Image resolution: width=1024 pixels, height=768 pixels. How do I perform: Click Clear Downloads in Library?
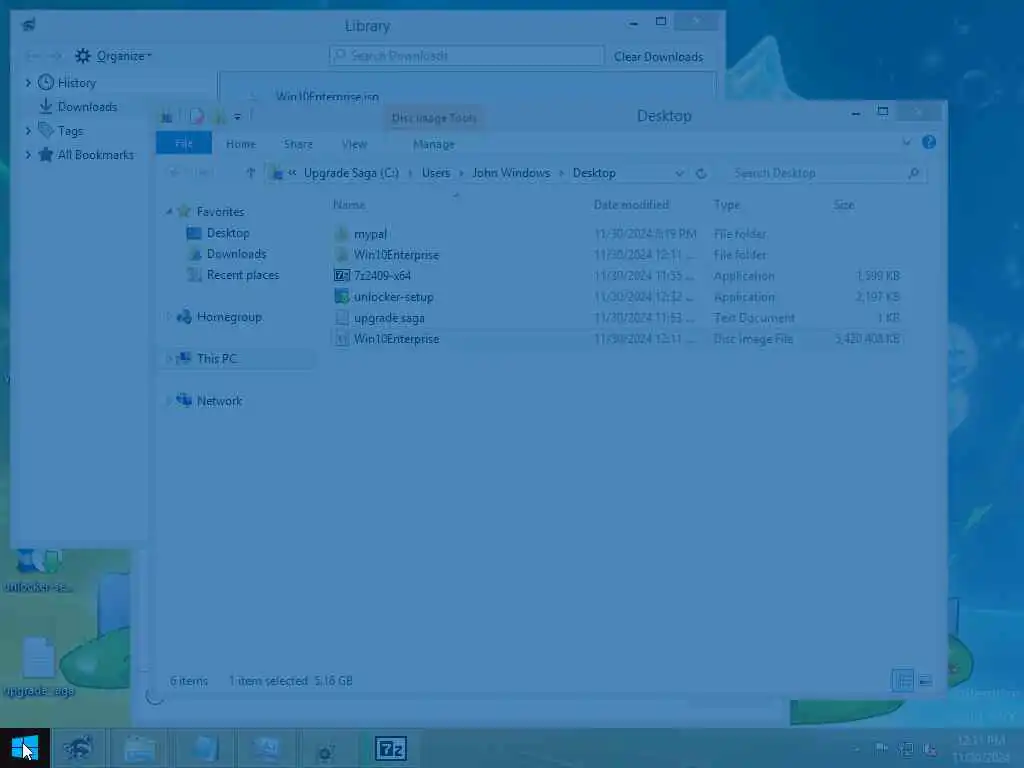tap(658, 57)
